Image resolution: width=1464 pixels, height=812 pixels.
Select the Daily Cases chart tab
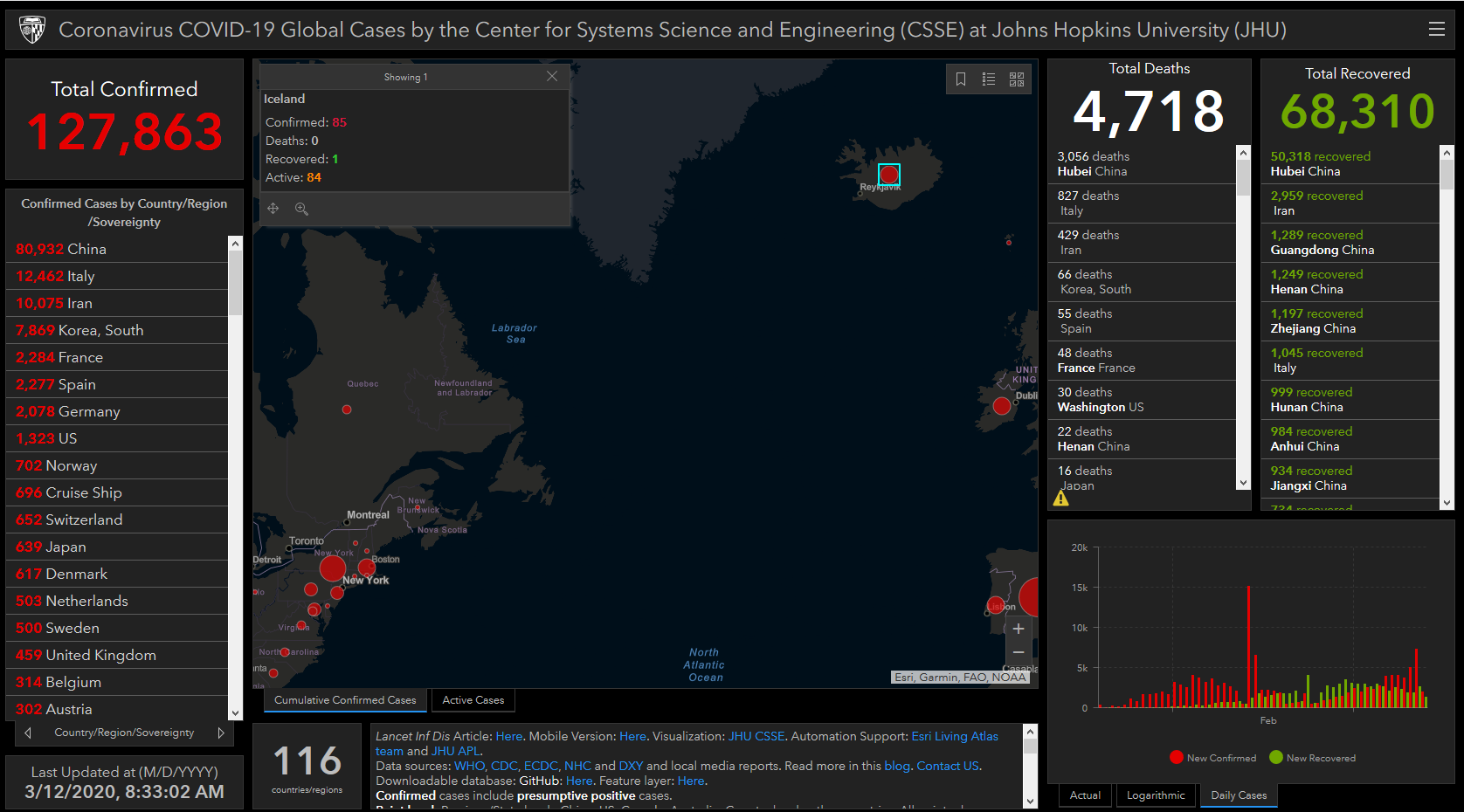click(x=1239, y=795)
